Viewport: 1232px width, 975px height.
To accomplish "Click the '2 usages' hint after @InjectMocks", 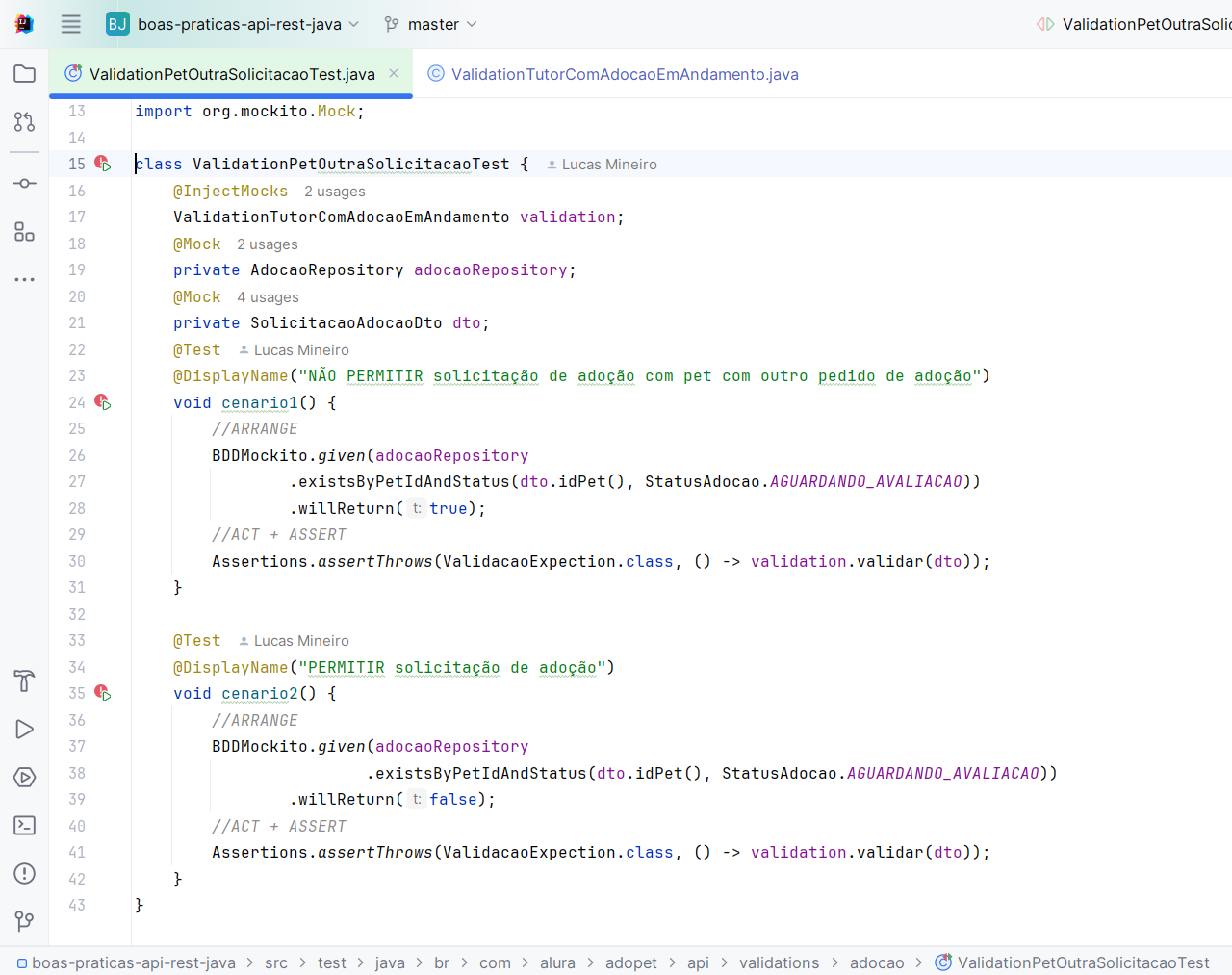I will pyautogui.click(x=335, y=192).
